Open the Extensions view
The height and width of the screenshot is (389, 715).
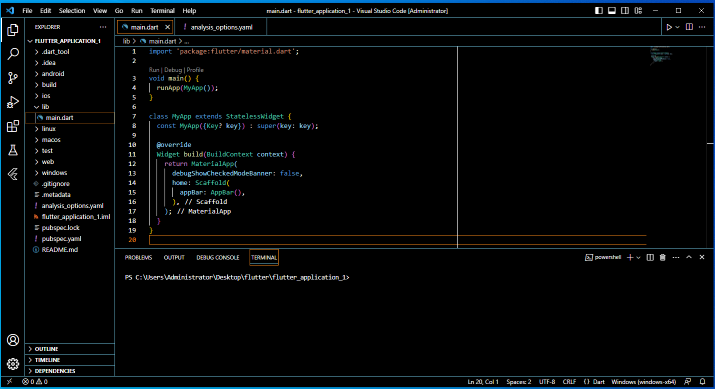tap(13, 126)
